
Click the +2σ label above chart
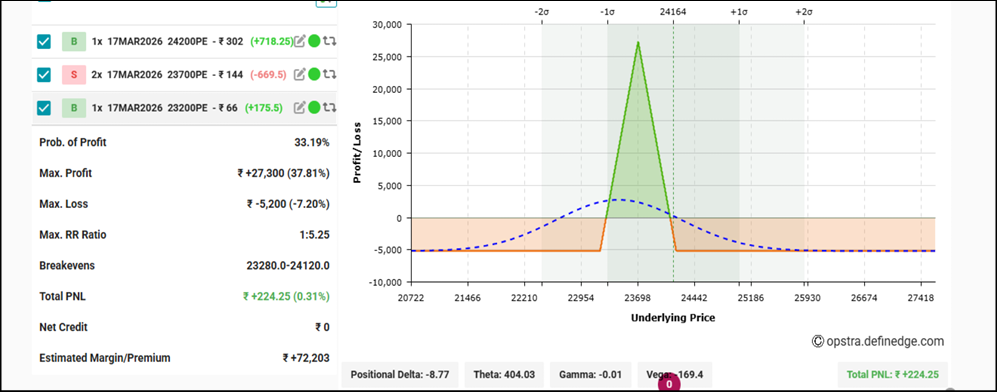[x=804, y=11]
